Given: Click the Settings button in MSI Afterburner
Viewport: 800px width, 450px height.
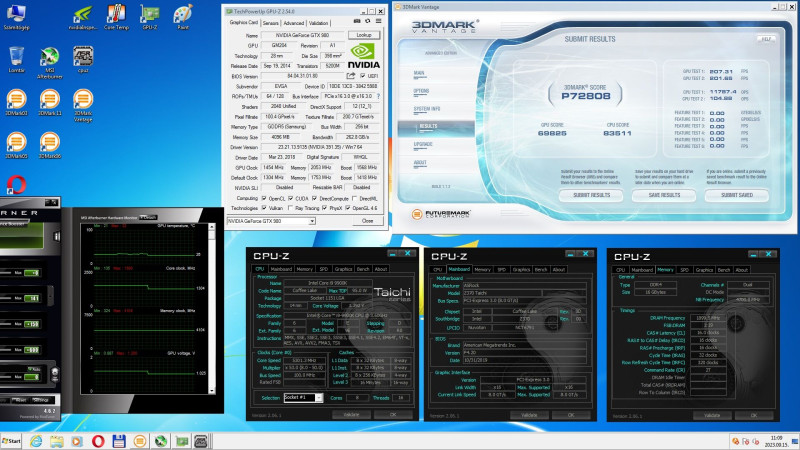Looking at the screenshot, I should click(41, 400).
